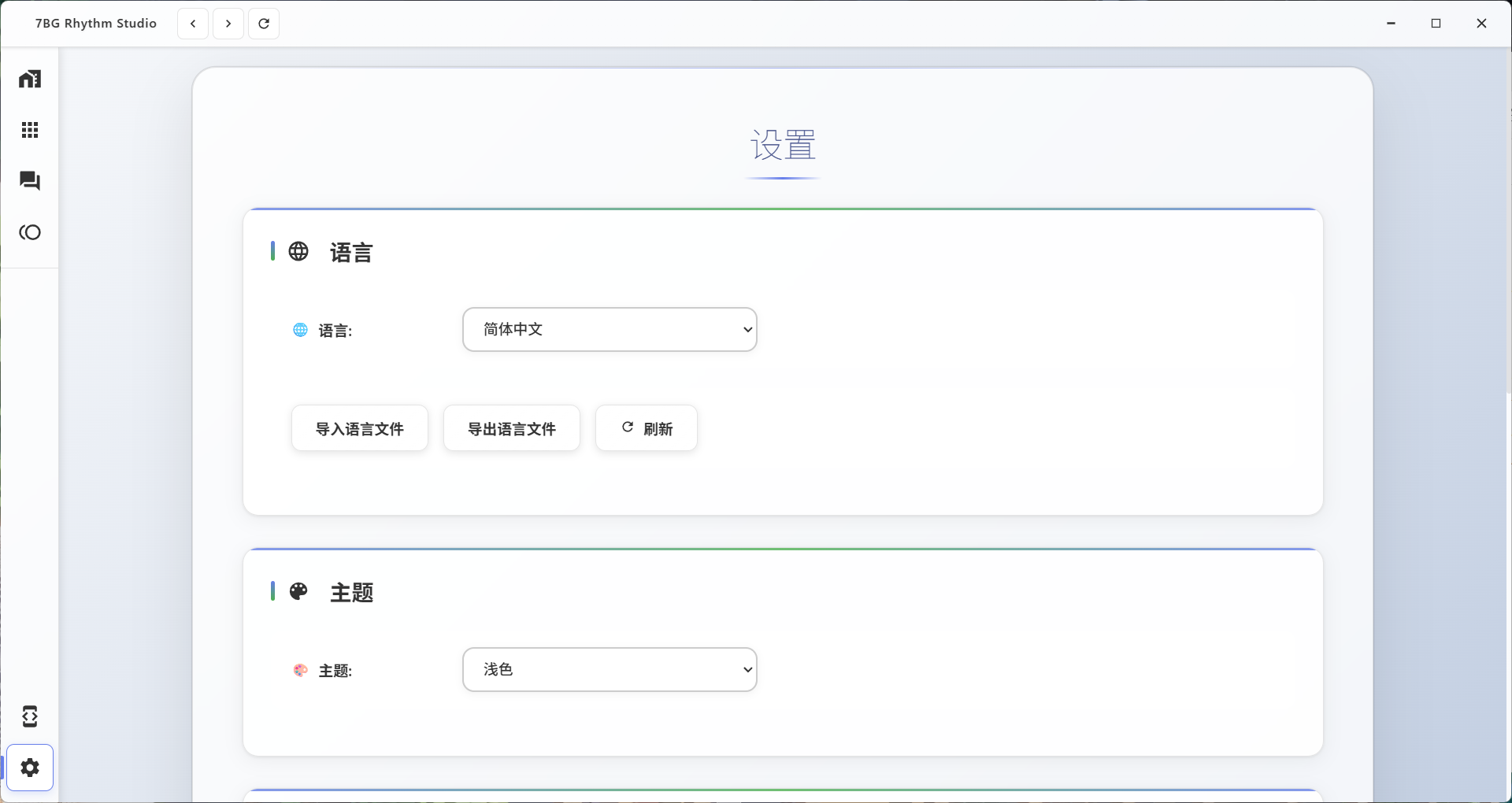Click the 导出语言文件 button
Screen dimensions: 1512x803
511,428
